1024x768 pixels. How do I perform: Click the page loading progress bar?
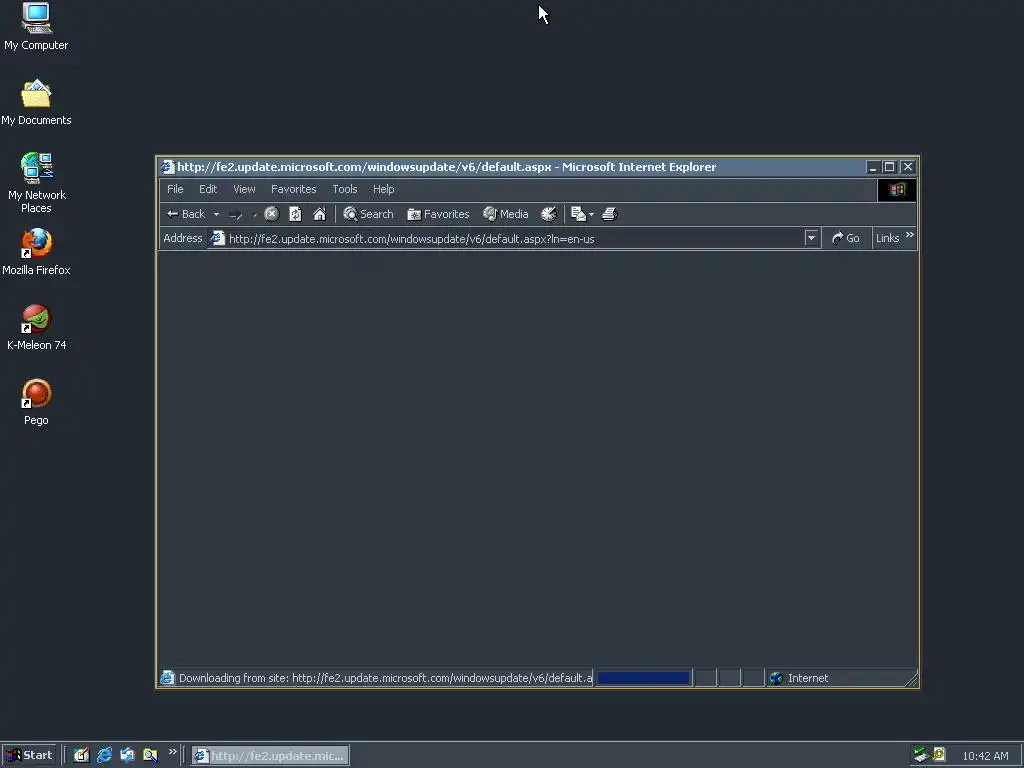[x=643, y=678]
